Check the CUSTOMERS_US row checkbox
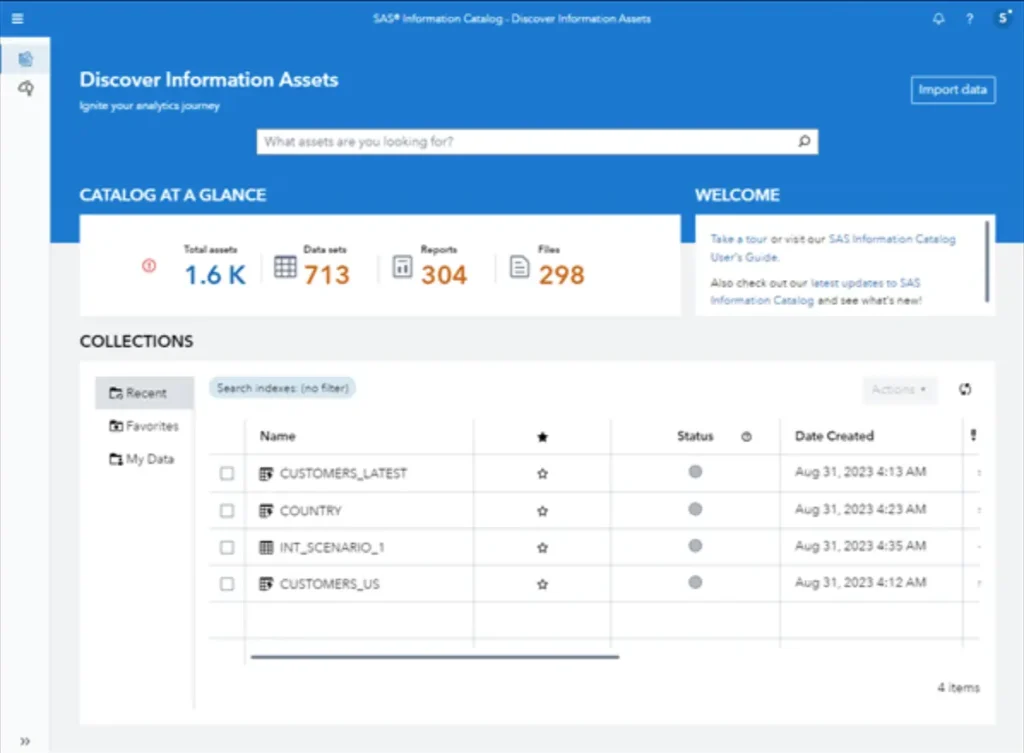1024x753 pixels. pos(227,583)
